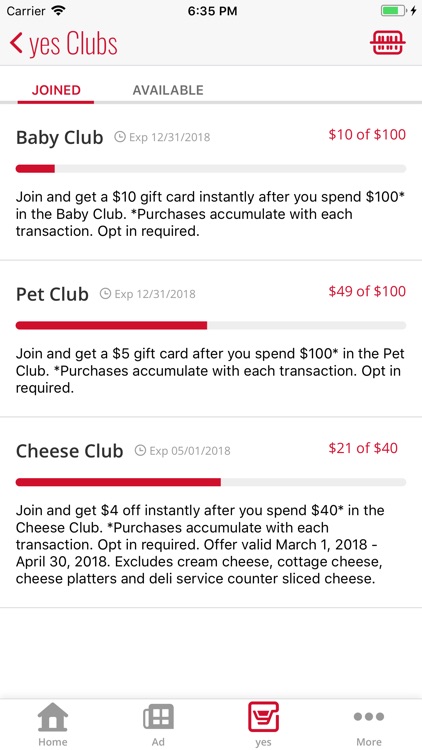Tap the $21 of $40 amount
The height and width of the screenshot is (750, 422).
363,448
